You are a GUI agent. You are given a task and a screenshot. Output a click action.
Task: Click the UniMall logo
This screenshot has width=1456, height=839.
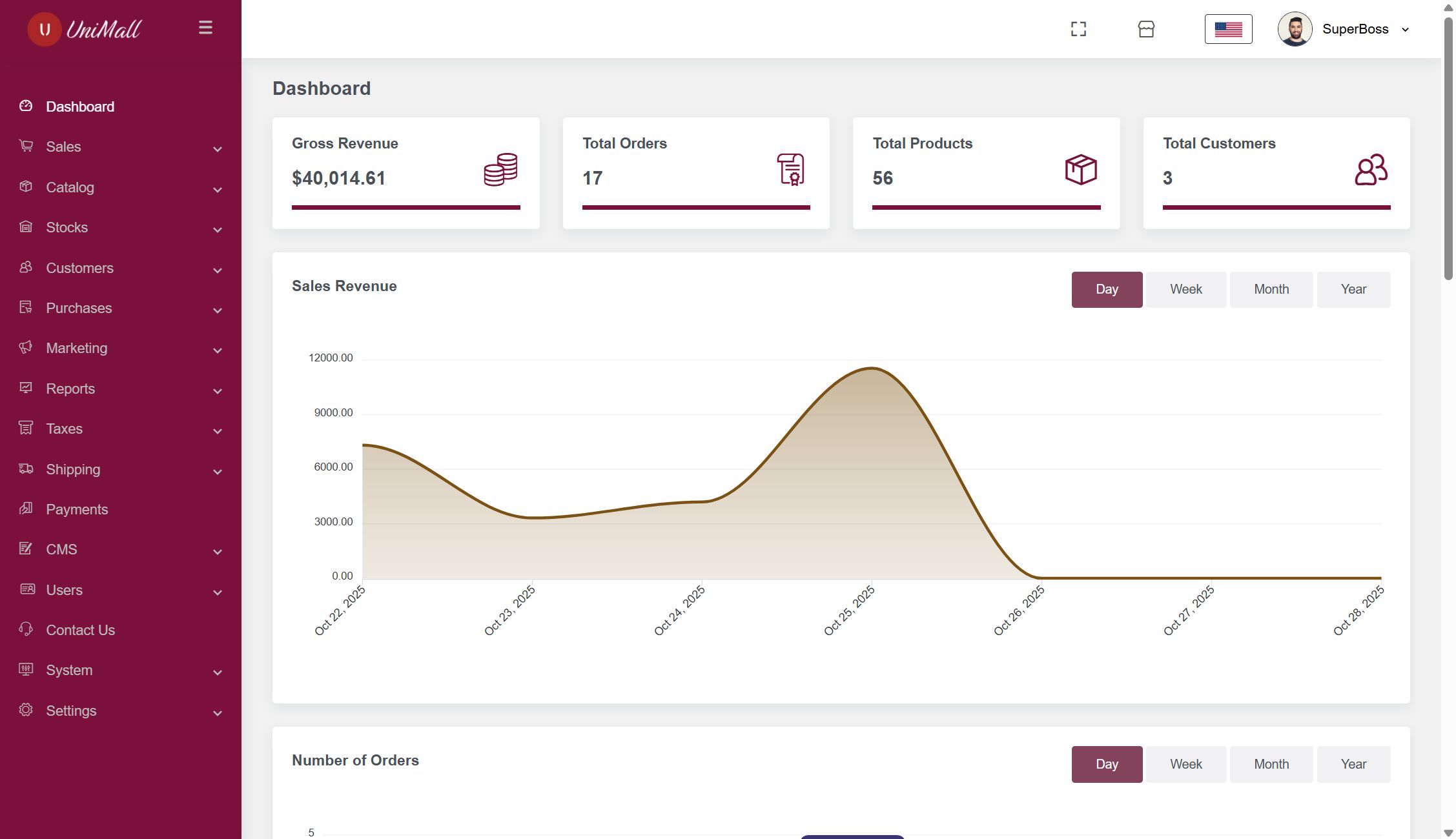tap(85, 29)
